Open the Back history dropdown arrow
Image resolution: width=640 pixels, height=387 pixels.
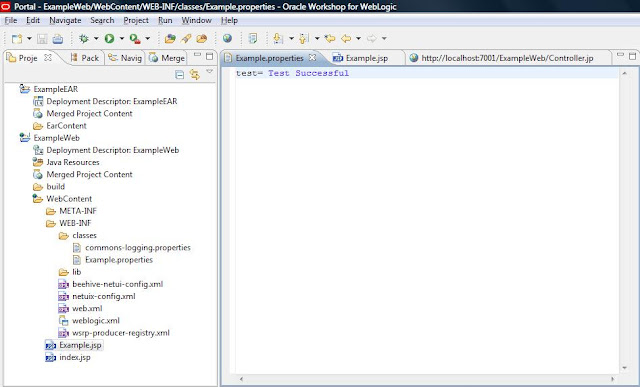point(358,39)
